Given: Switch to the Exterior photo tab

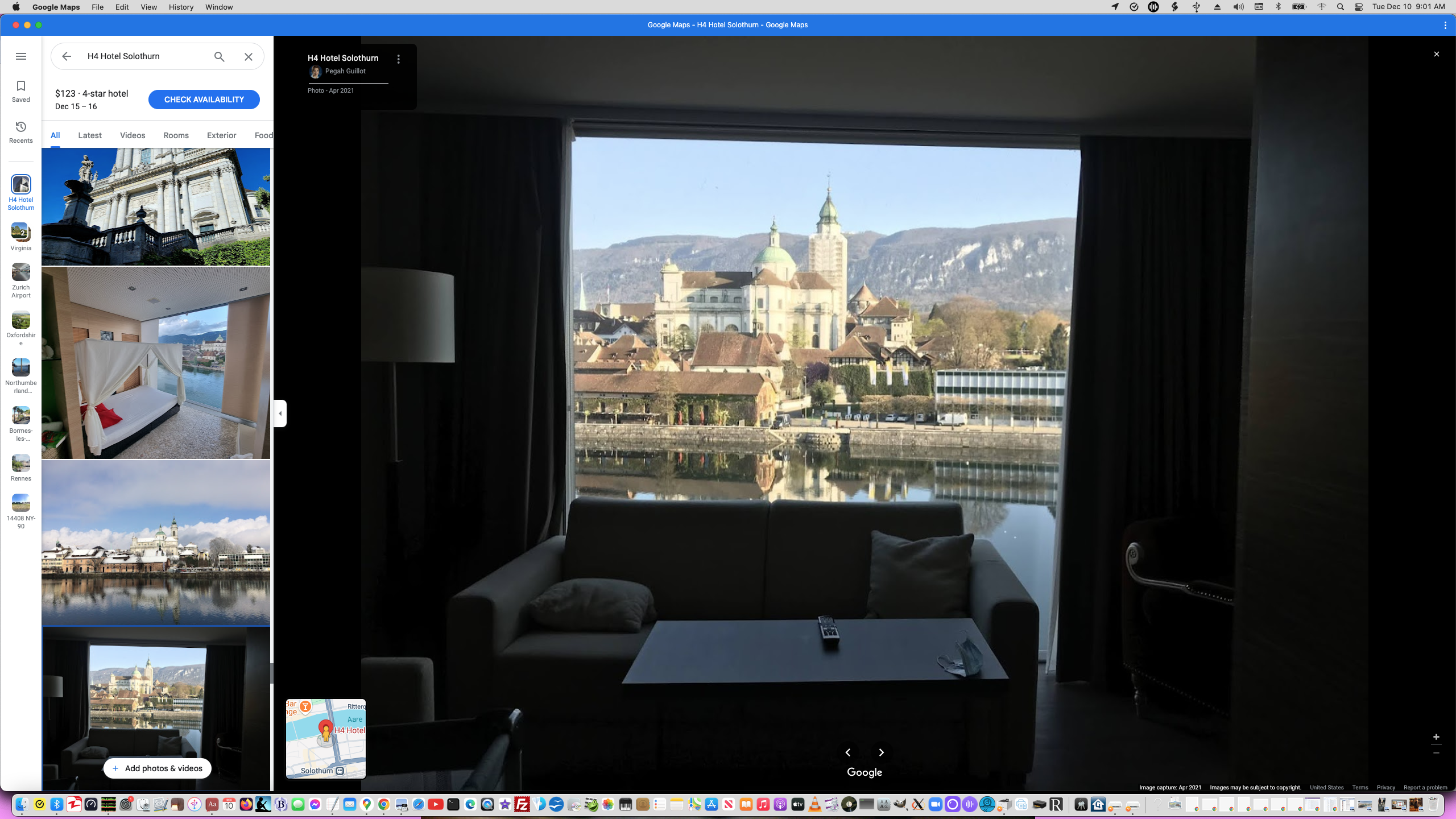Looking at the screenshot, I should click(221, 135).
